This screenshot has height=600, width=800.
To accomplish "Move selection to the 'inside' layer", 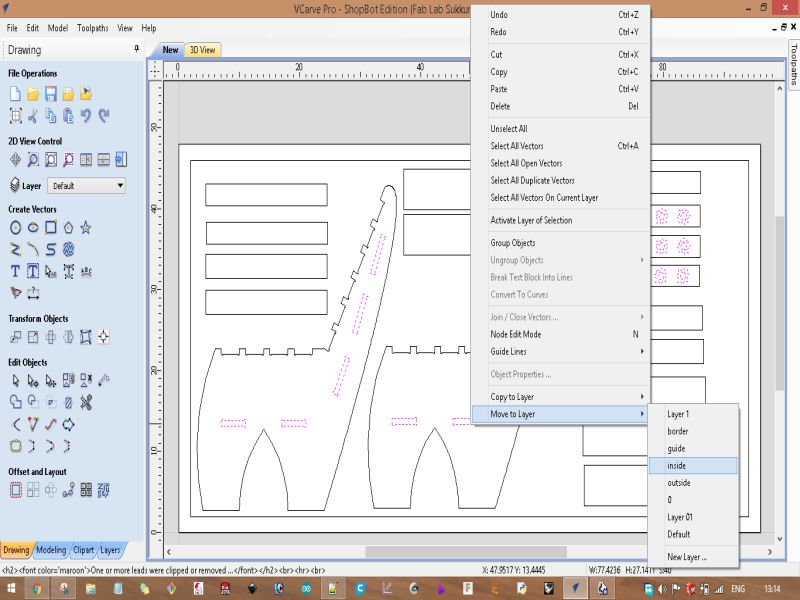I will [693, 465].
